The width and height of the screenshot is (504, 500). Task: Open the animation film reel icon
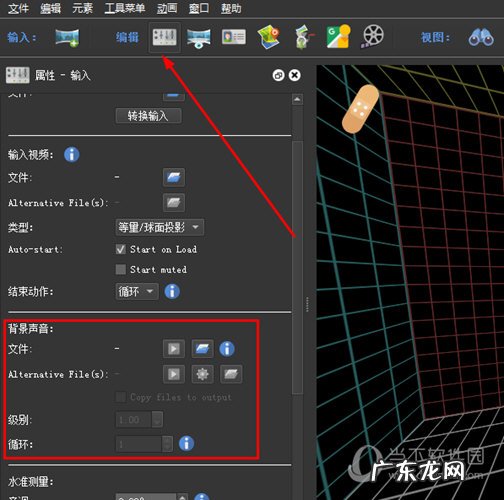point(373,36)
